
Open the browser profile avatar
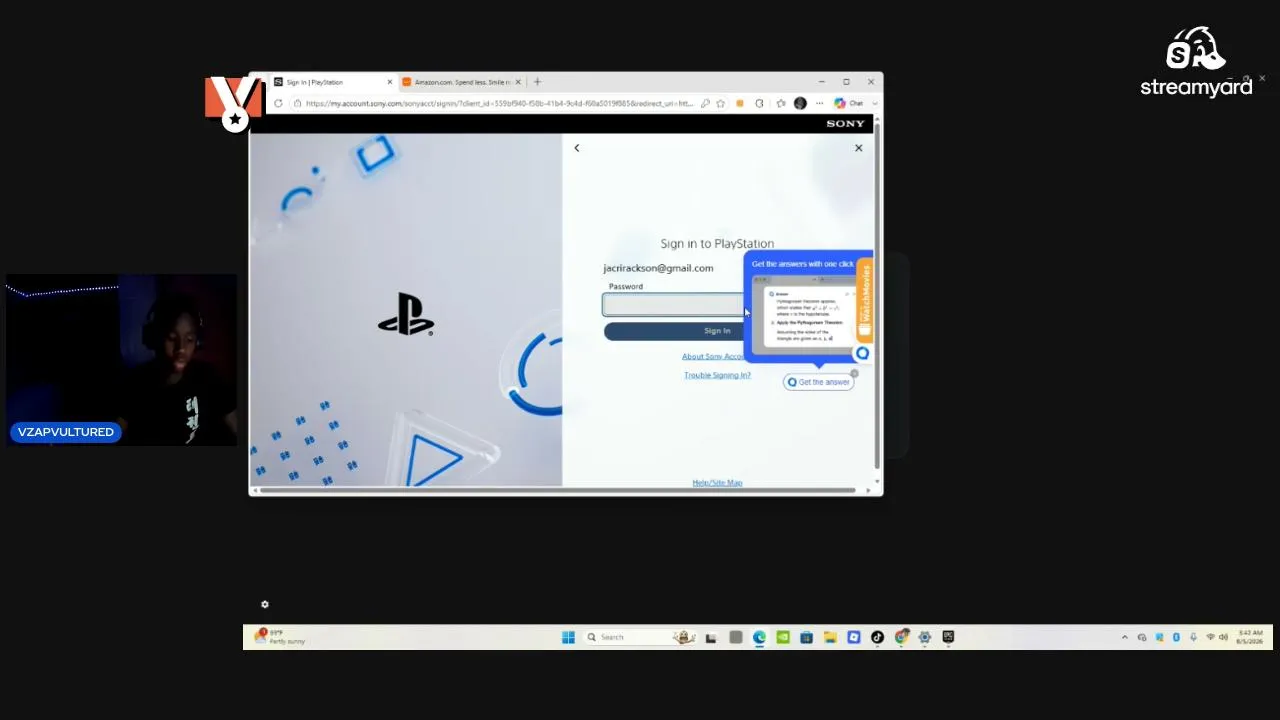pos(800,103)
